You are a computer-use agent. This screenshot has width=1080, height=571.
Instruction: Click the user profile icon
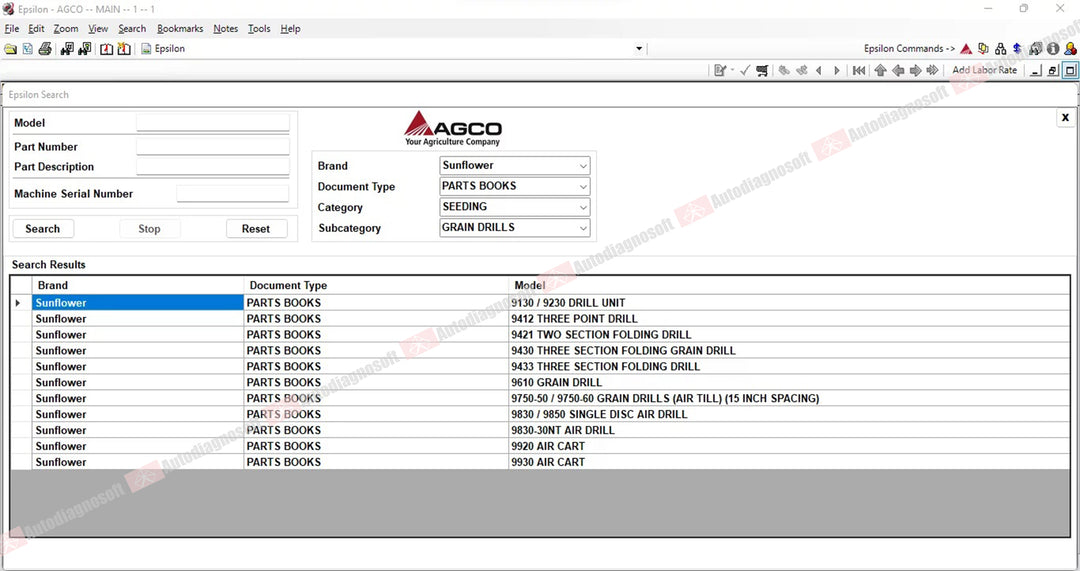point(1070,49)
